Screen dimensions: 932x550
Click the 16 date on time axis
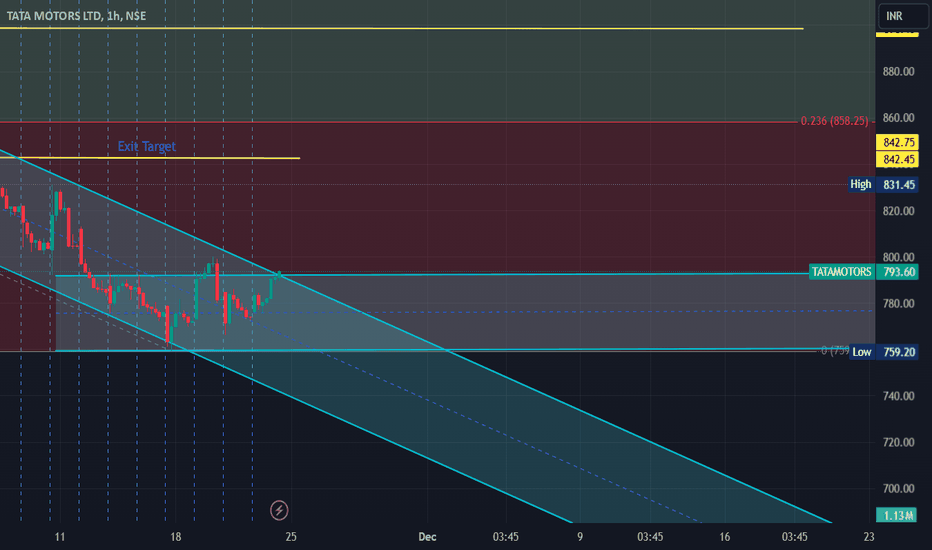click(725, 537)
